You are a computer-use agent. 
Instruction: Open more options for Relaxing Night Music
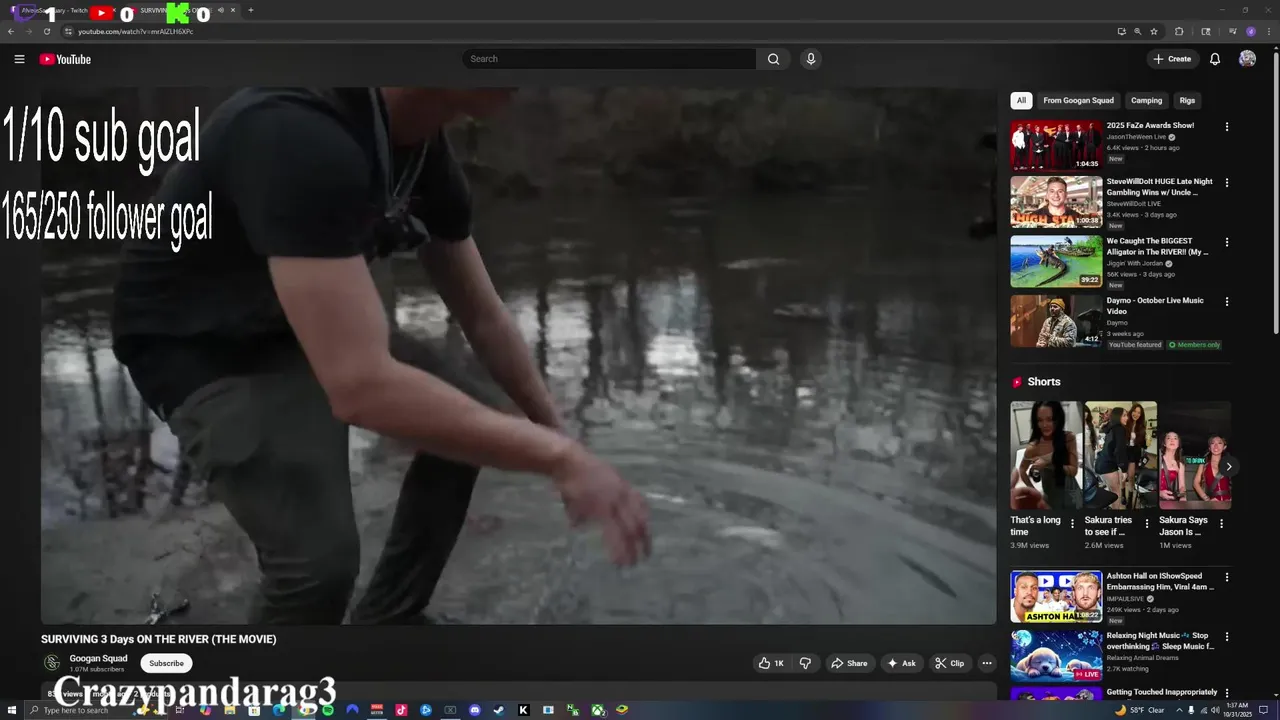click(1227, 636)
